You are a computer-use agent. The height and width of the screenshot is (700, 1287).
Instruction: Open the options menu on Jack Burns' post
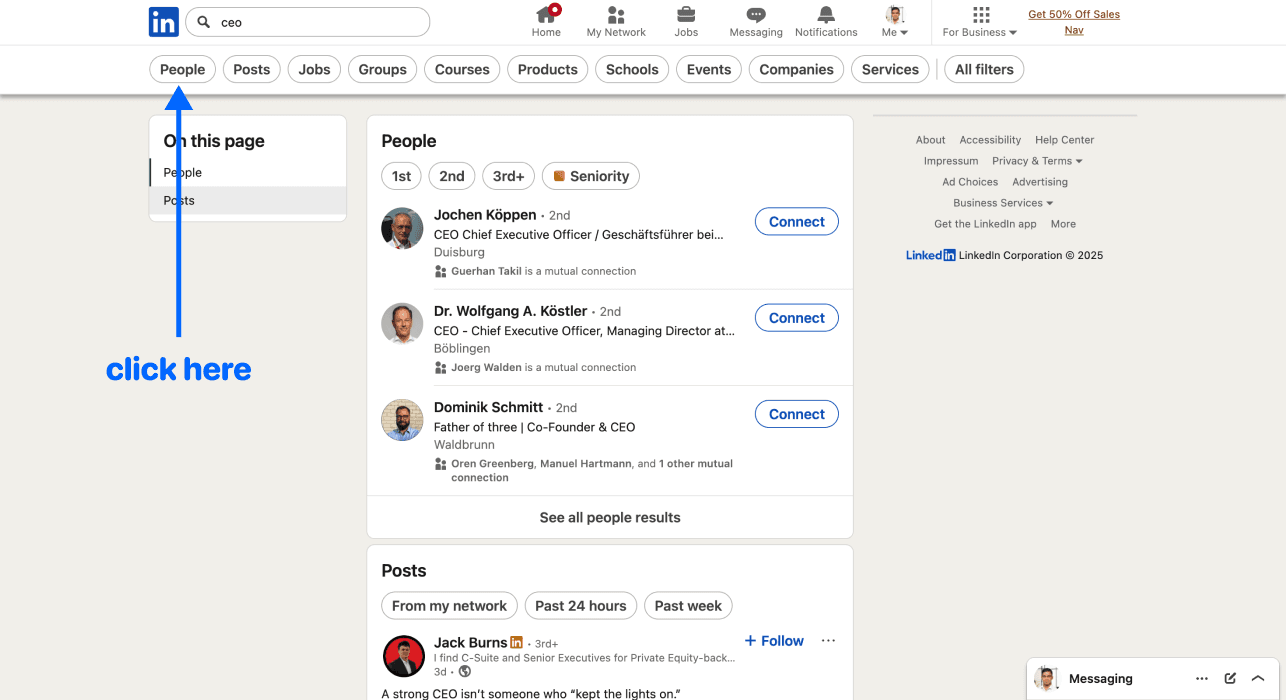(x=828, y=640)
